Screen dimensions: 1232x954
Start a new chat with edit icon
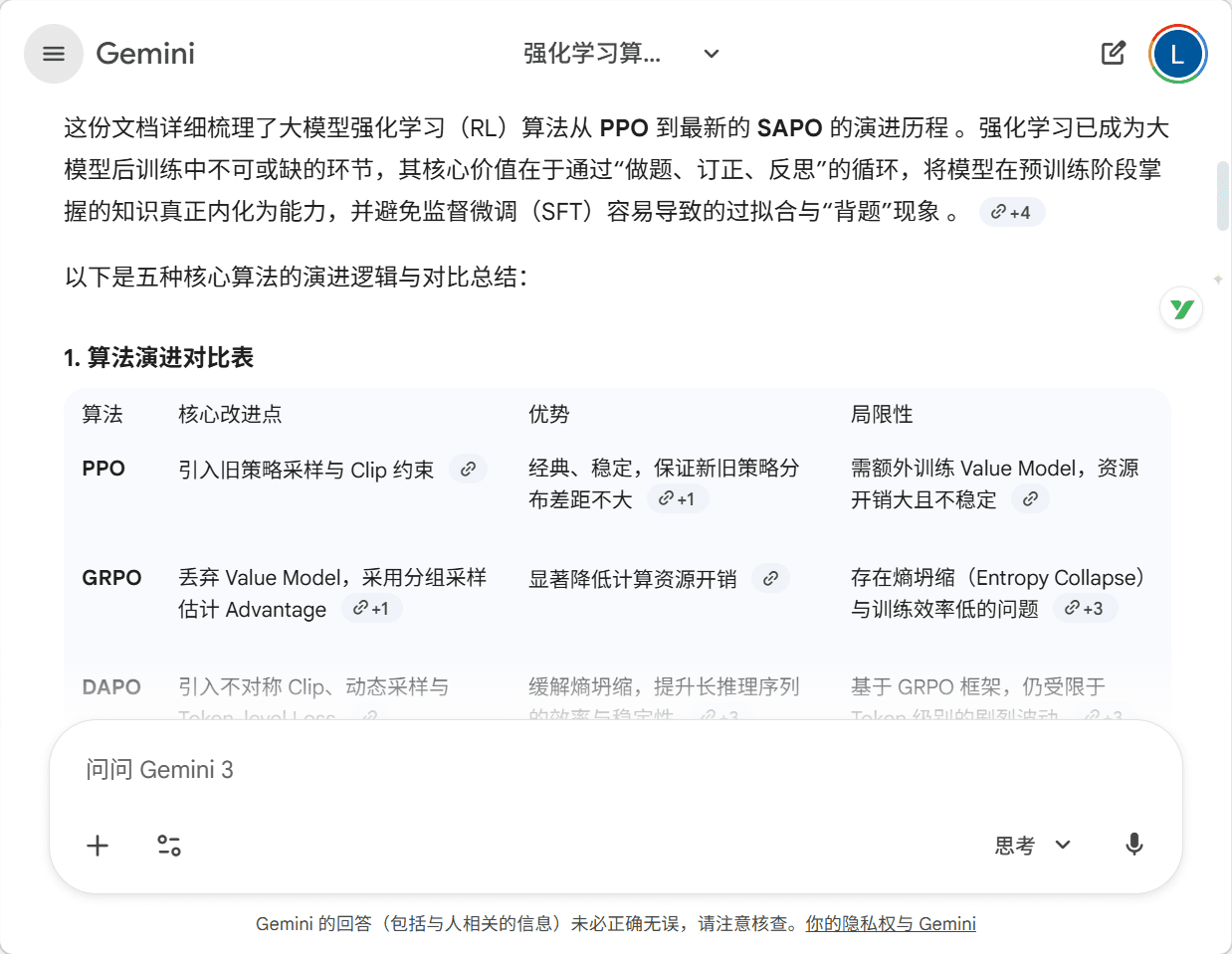pos(1114,54)
